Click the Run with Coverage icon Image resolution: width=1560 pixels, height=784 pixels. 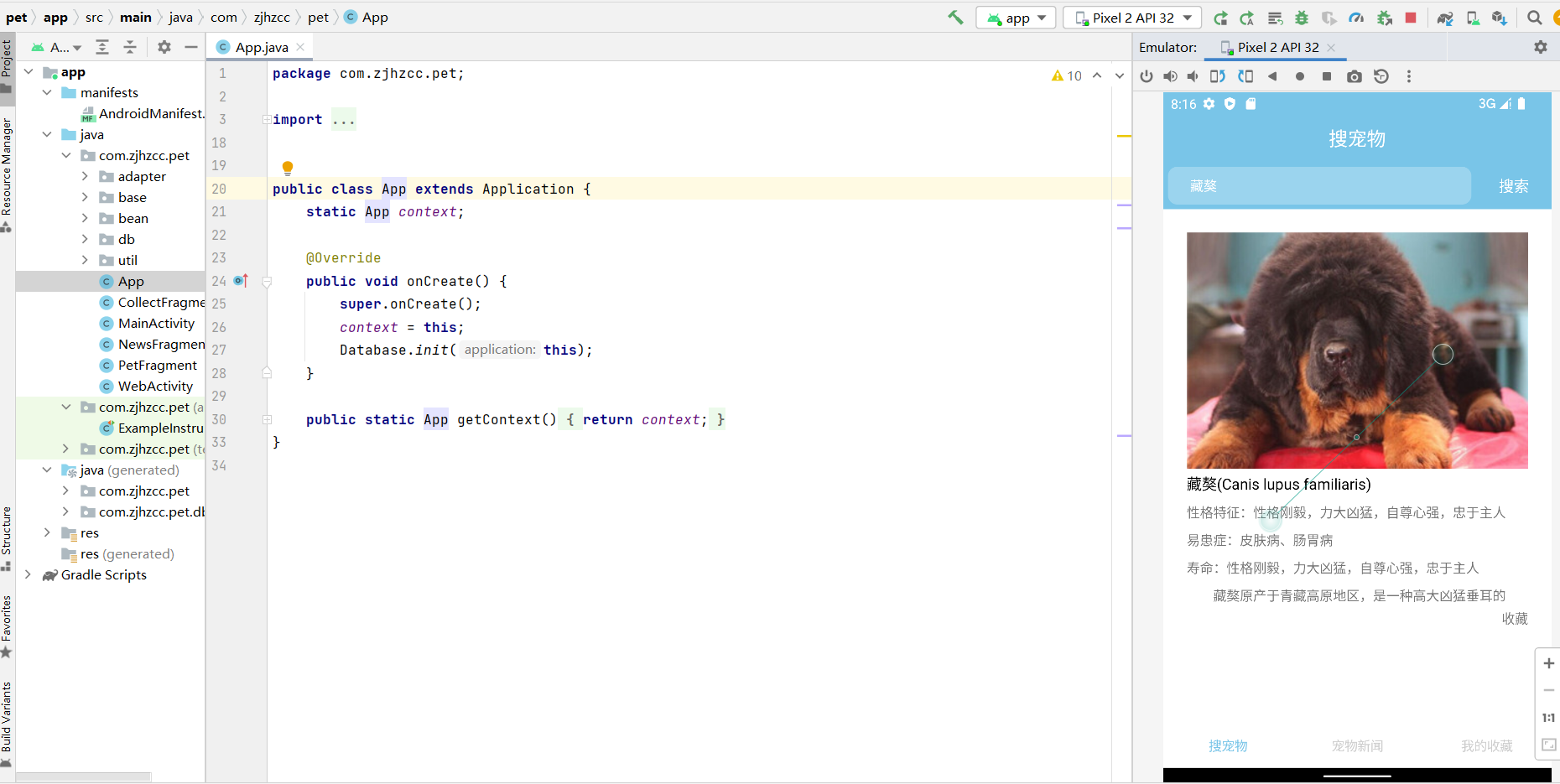click(x=1329, y=18)
